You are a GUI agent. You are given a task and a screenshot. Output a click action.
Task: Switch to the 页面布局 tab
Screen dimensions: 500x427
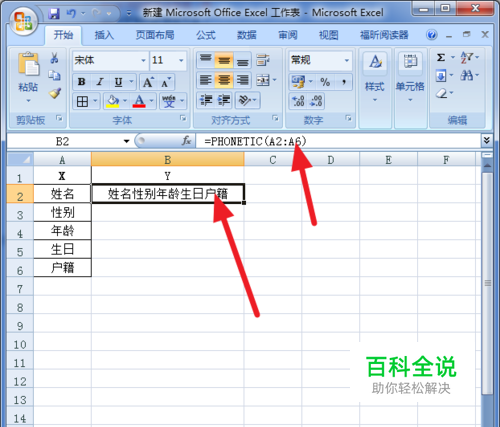(x=155, y=35)
